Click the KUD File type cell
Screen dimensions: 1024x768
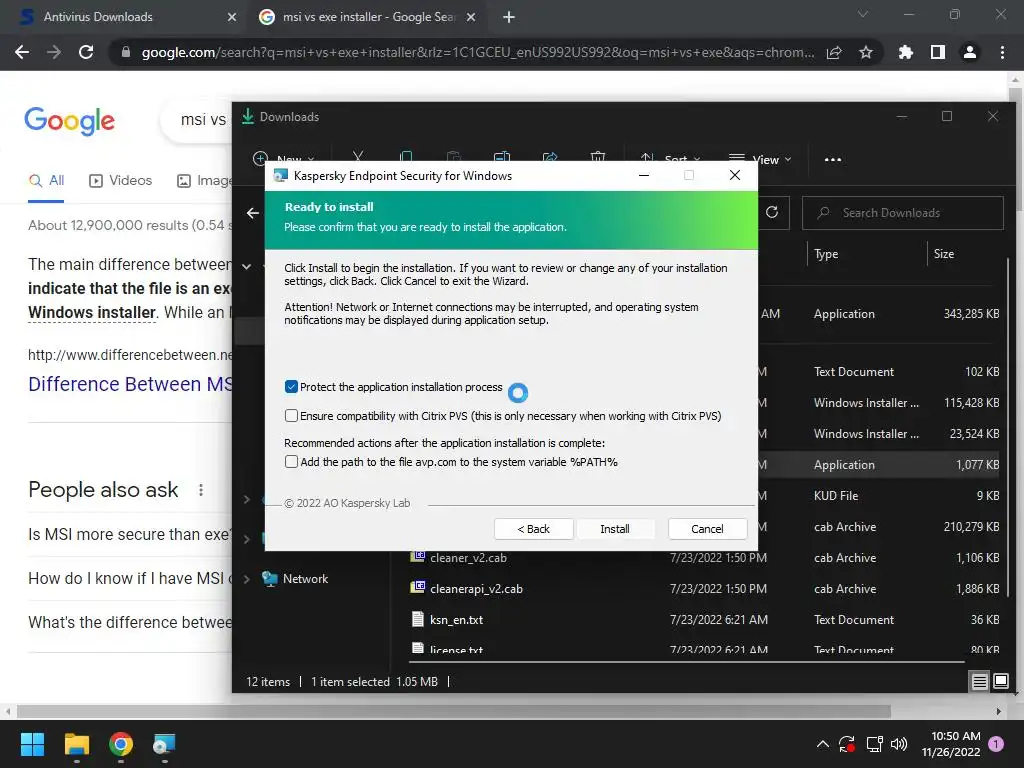(x=836, y=496)
